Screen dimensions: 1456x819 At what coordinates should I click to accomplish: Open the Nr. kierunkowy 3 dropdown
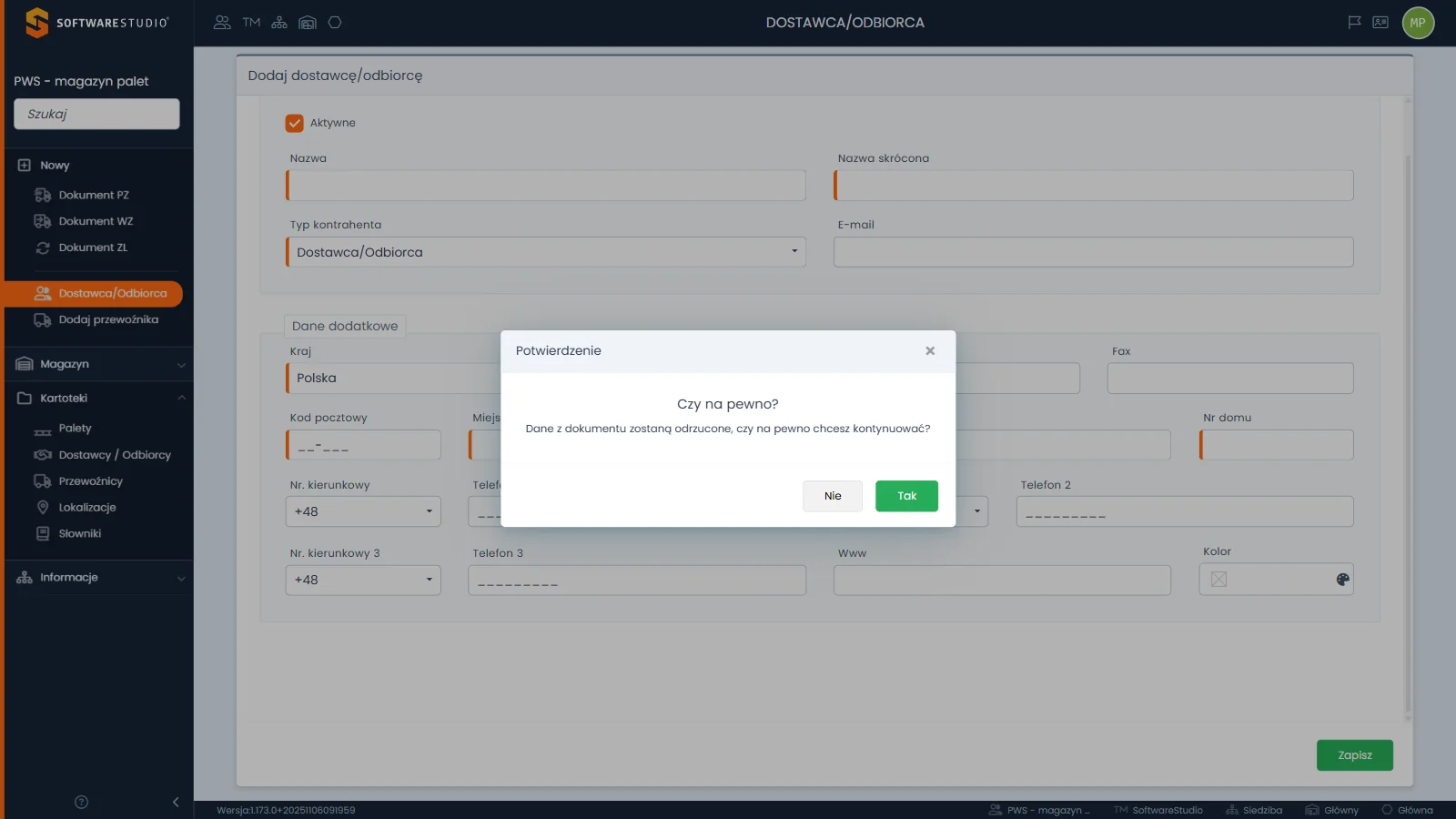(x=363, y=580)
